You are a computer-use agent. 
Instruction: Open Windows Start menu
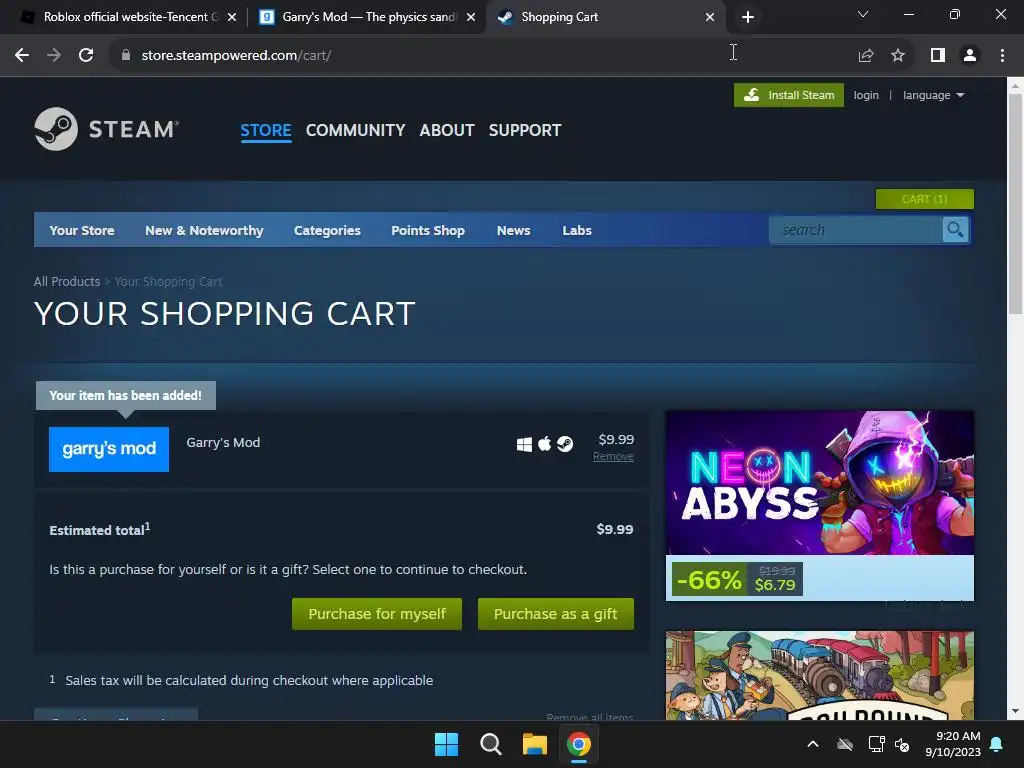[447, 744]
